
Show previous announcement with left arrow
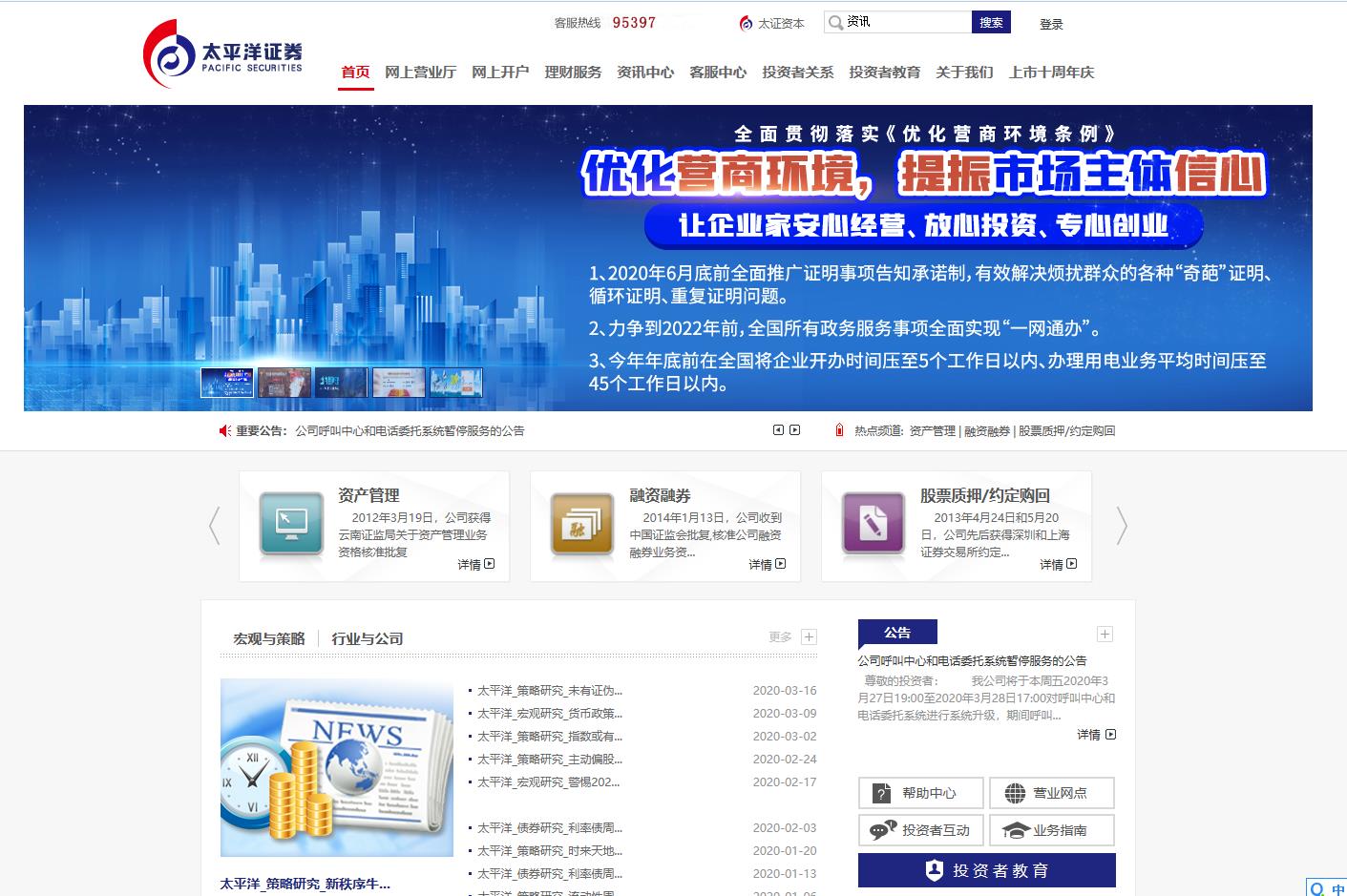point(778,430)
